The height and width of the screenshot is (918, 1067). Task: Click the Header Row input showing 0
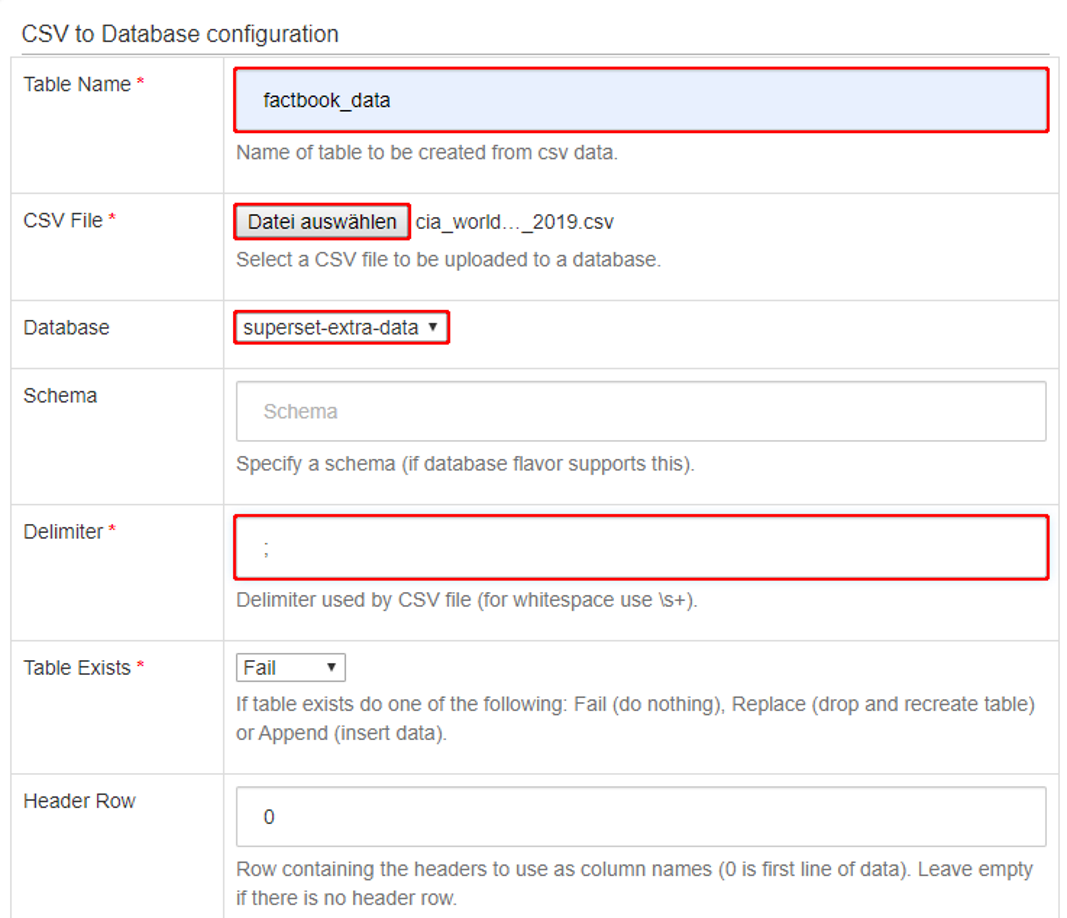point(640,817)
